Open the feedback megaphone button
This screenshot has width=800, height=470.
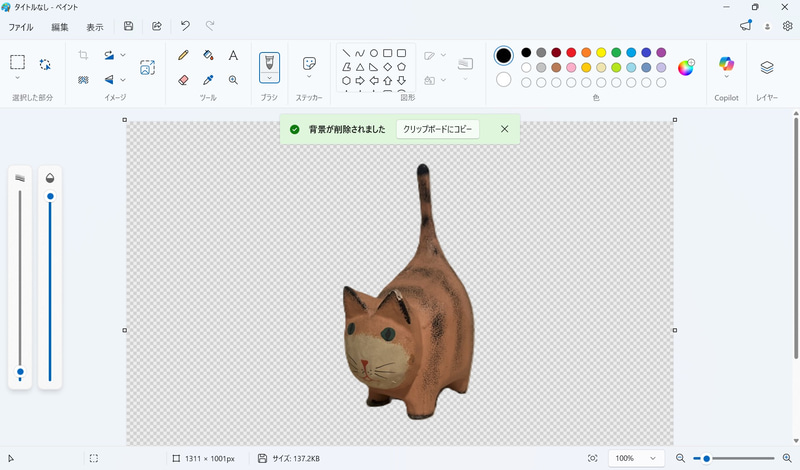746,26
